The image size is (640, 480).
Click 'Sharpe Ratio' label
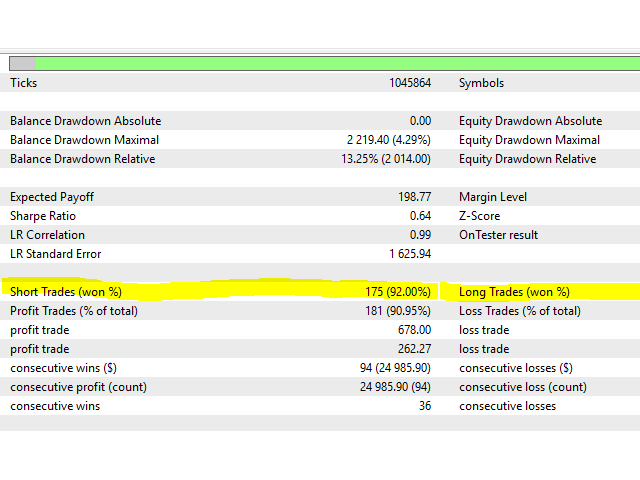43,216
